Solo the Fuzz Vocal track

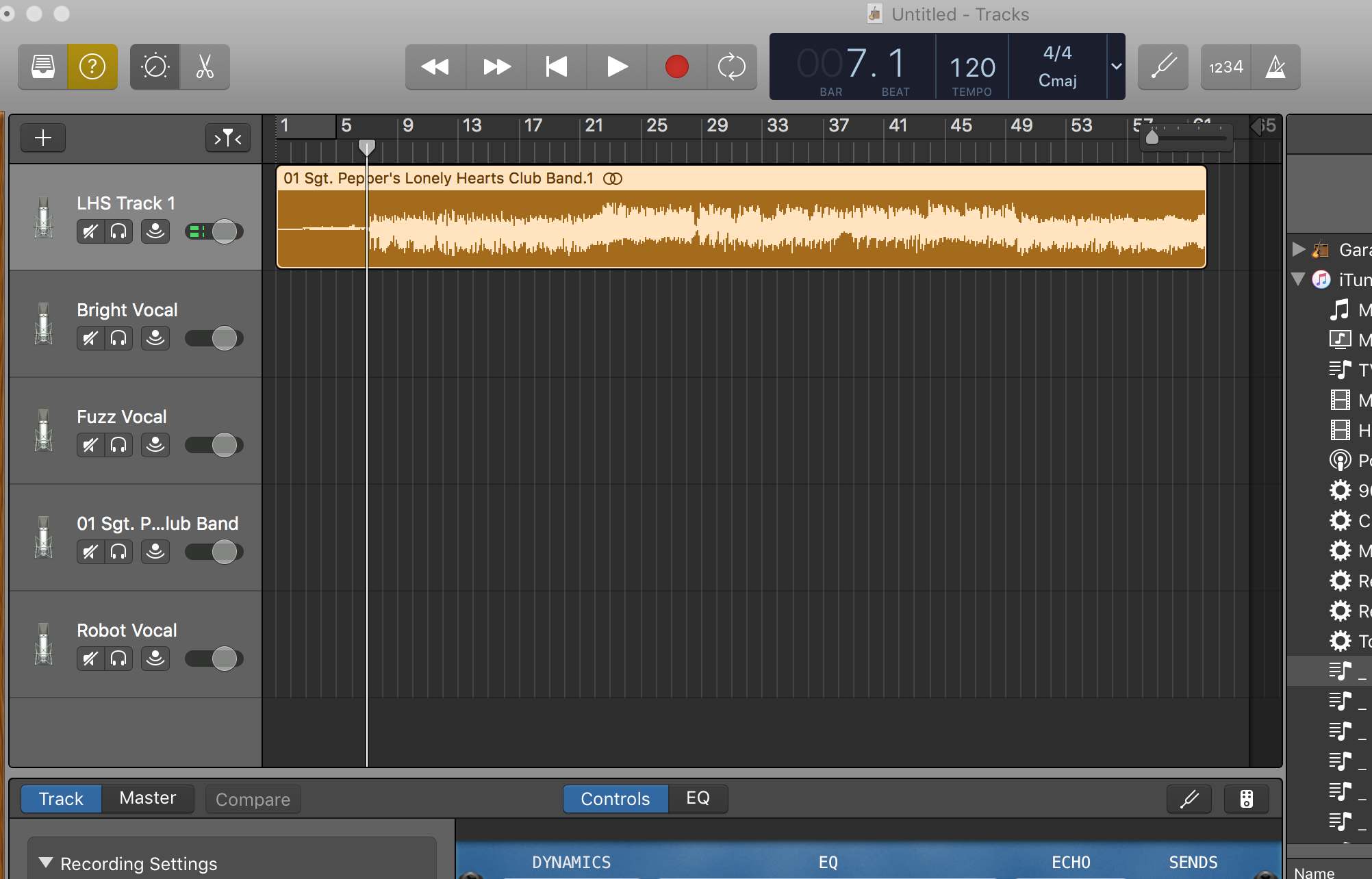pyautogui.click(x=118, y=444)
